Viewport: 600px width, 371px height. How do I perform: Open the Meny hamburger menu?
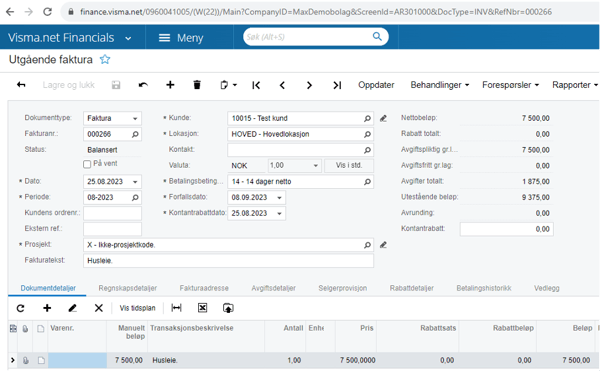coord(181,38)
